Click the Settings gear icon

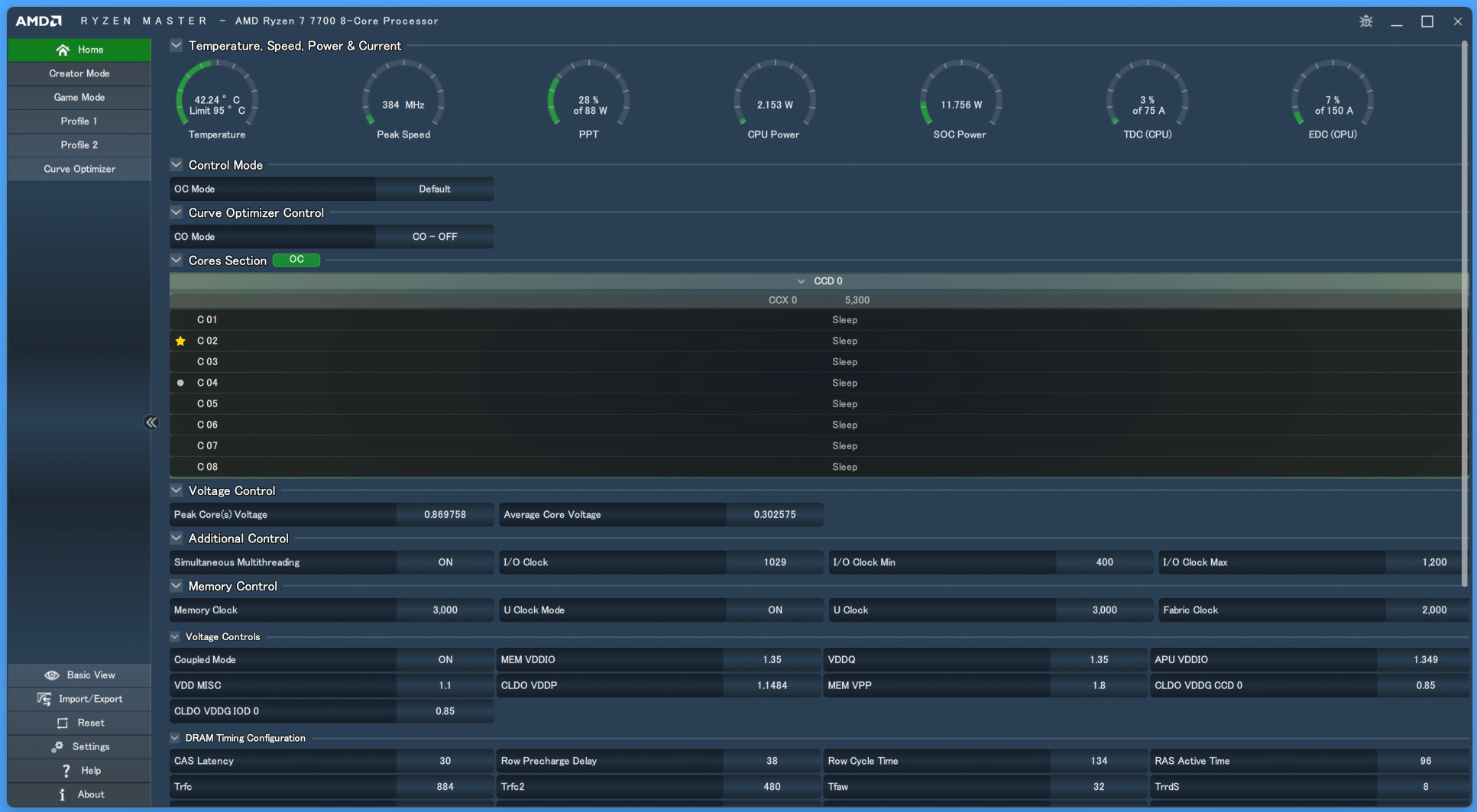pos(57,746)
